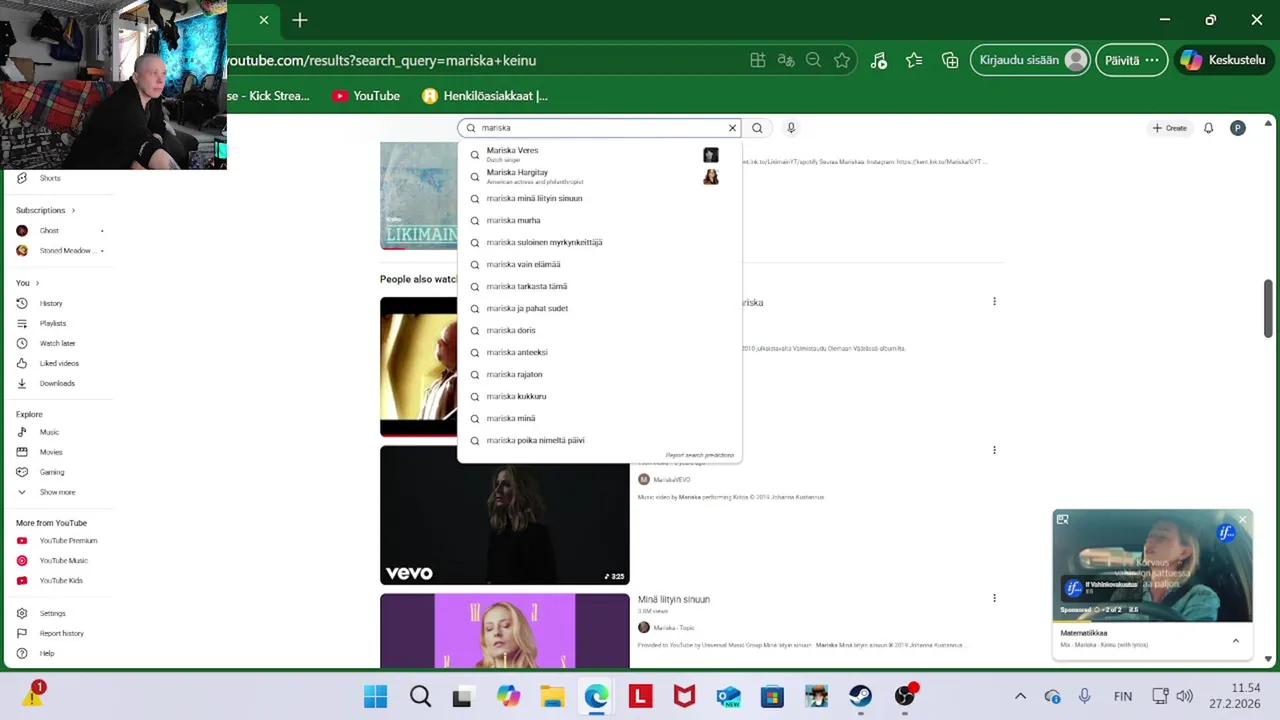Open the Henkilöasiakkaat bookmark
This screenshot has width=1280, height=720.
click(485, 96)
